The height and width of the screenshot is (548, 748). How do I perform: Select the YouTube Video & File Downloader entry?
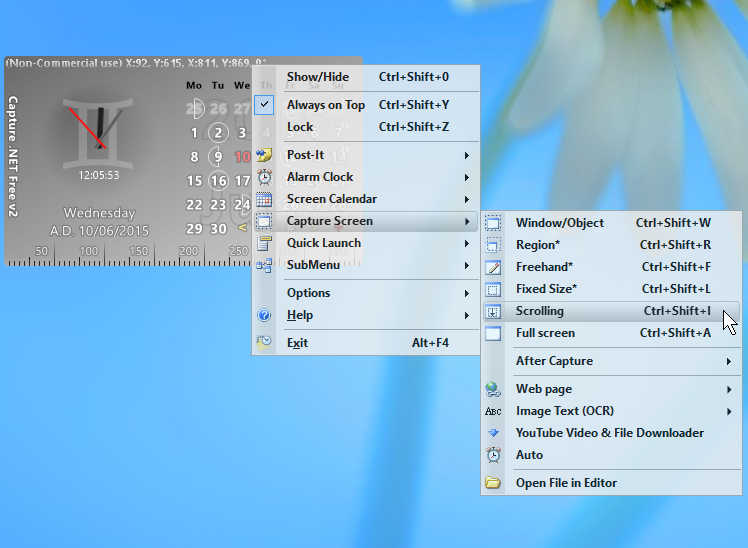(611, 433)
